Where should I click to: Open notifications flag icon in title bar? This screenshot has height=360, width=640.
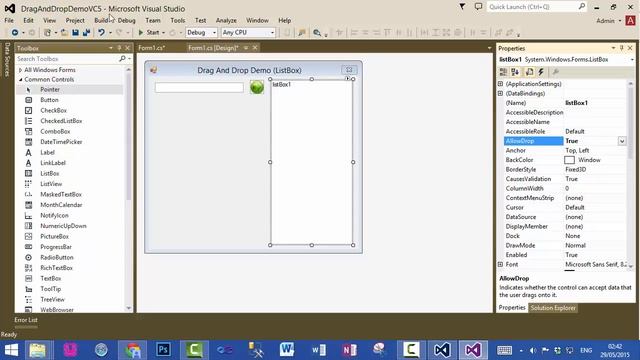pyautogui.click(x=462, y=7)
